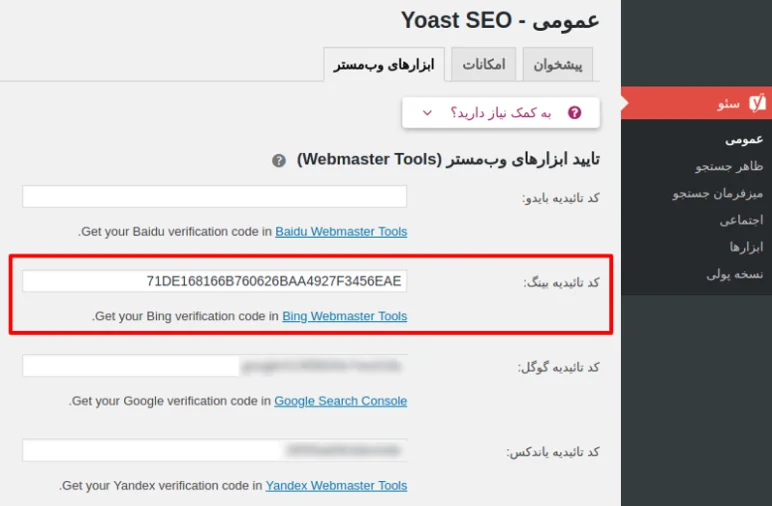Open ابزارها submenu item
The image size is (772, 506).
point(746,246)
